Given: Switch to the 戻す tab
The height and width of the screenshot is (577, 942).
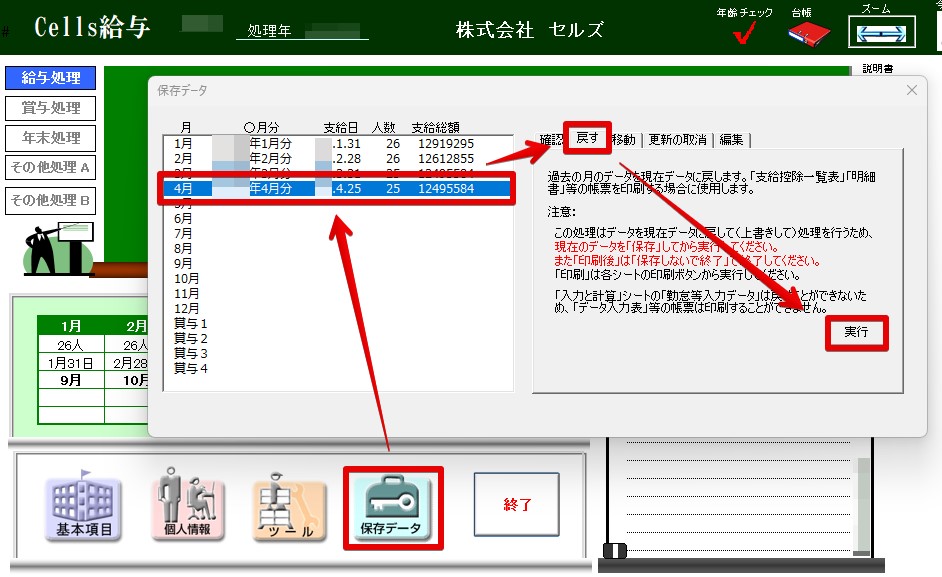Looking at the screenshot, I should click(x=587, y=139).
